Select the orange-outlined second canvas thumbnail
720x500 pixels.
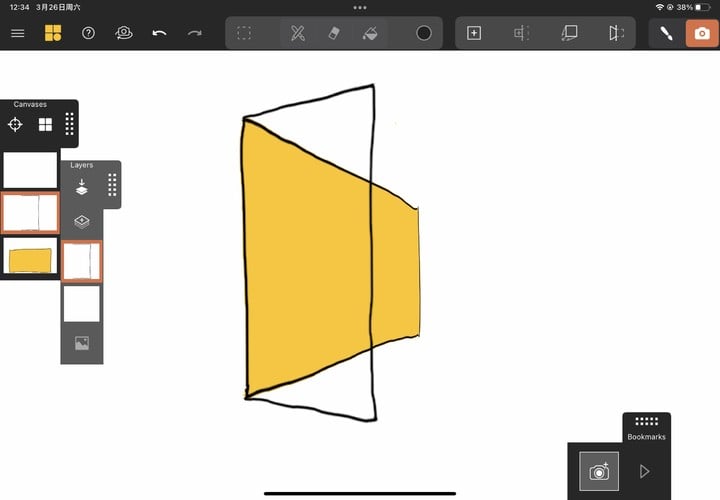(30, 213)
